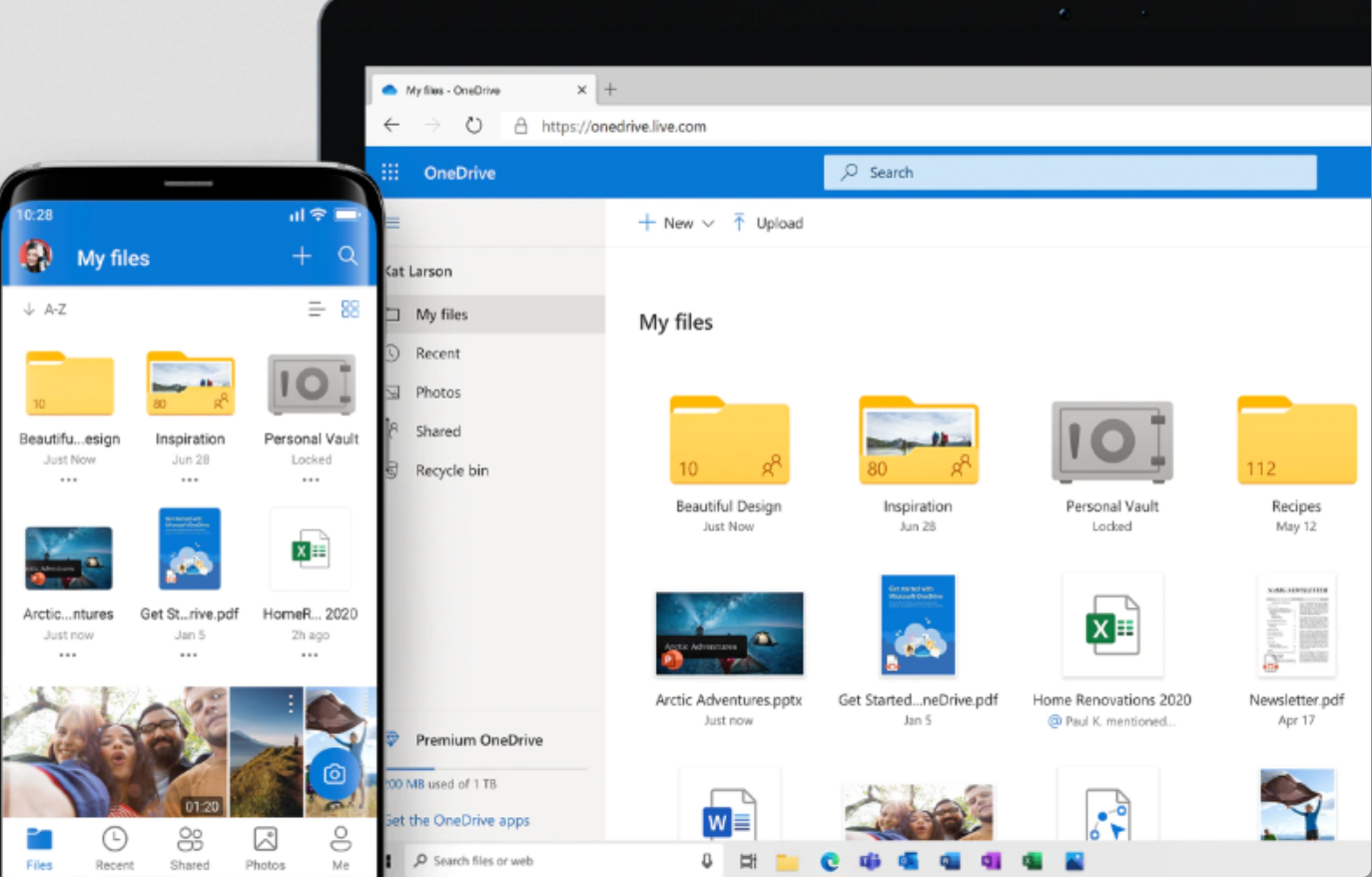The image size is (1372, 877).
Task: Open Microsoft Edge from the taskbar
Action: tap(830, 861)
